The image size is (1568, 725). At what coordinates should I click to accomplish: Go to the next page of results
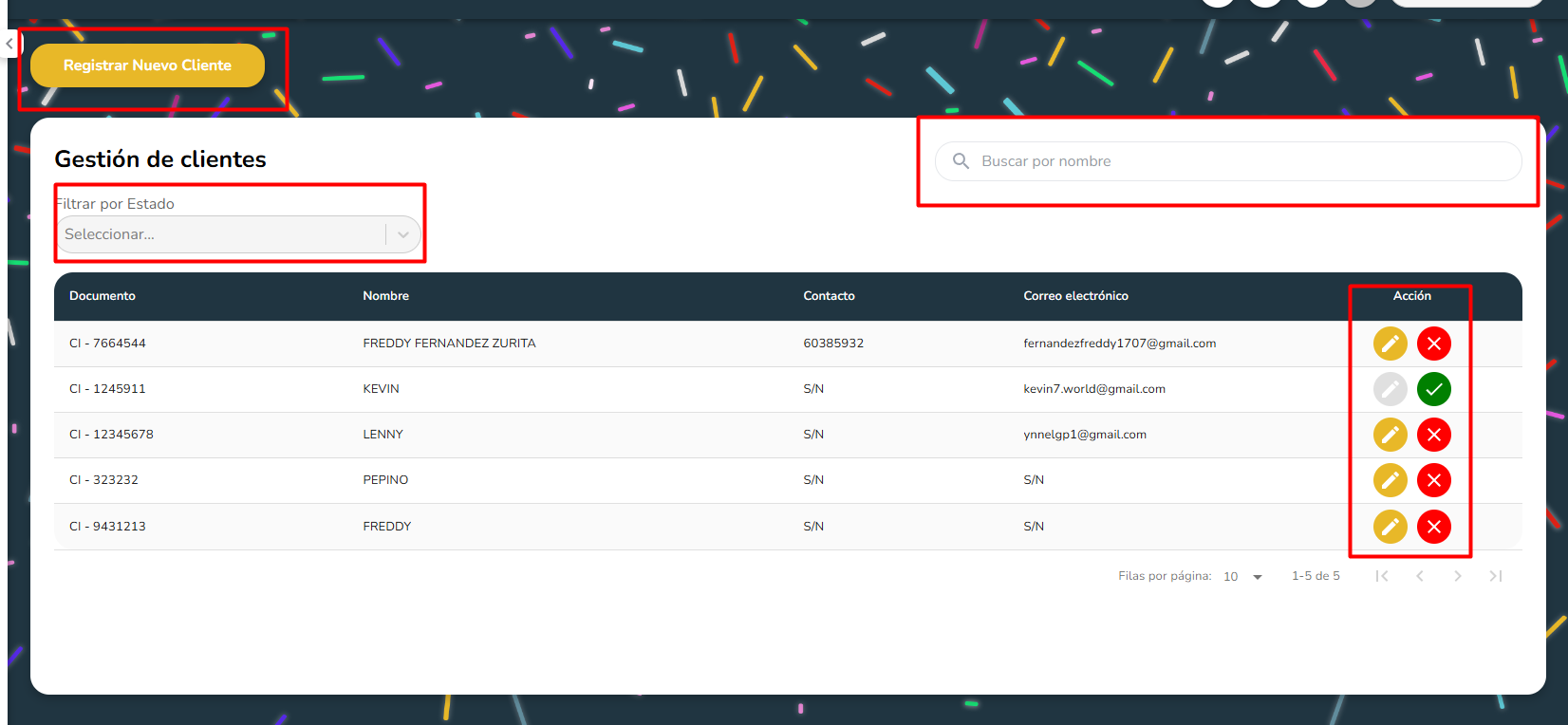(x=1457, y=576)
